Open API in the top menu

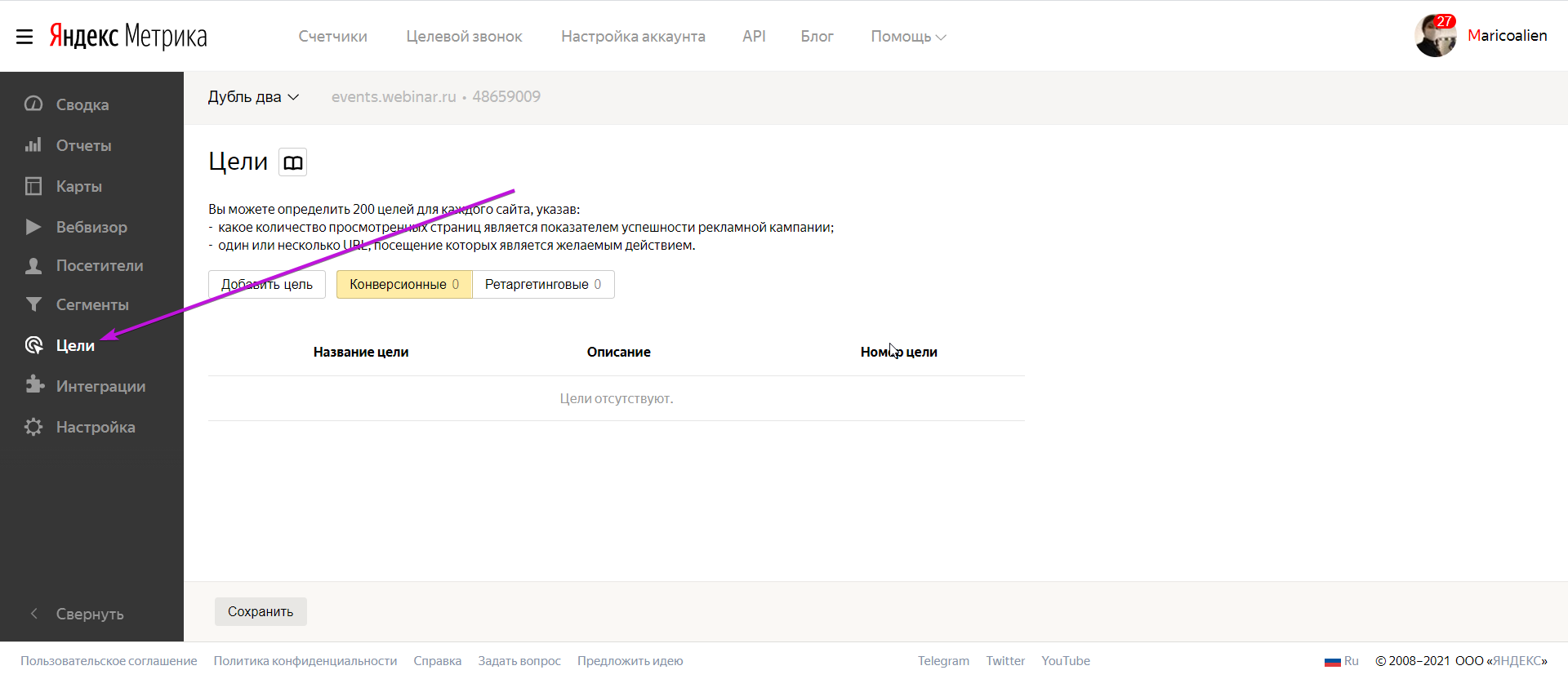[x=754, y=37]
